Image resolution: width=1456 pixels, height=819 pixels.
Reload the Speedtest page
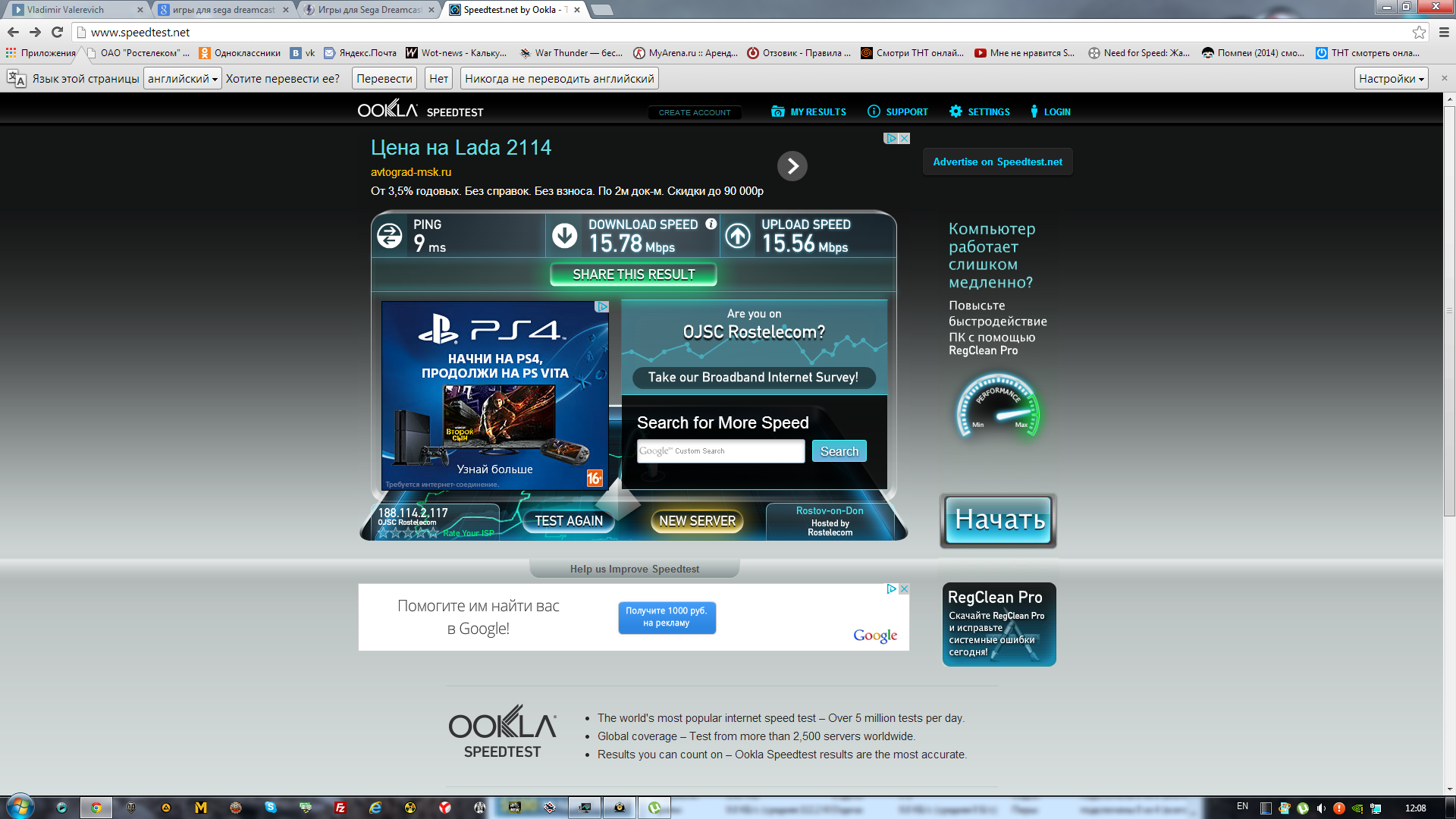57,32
